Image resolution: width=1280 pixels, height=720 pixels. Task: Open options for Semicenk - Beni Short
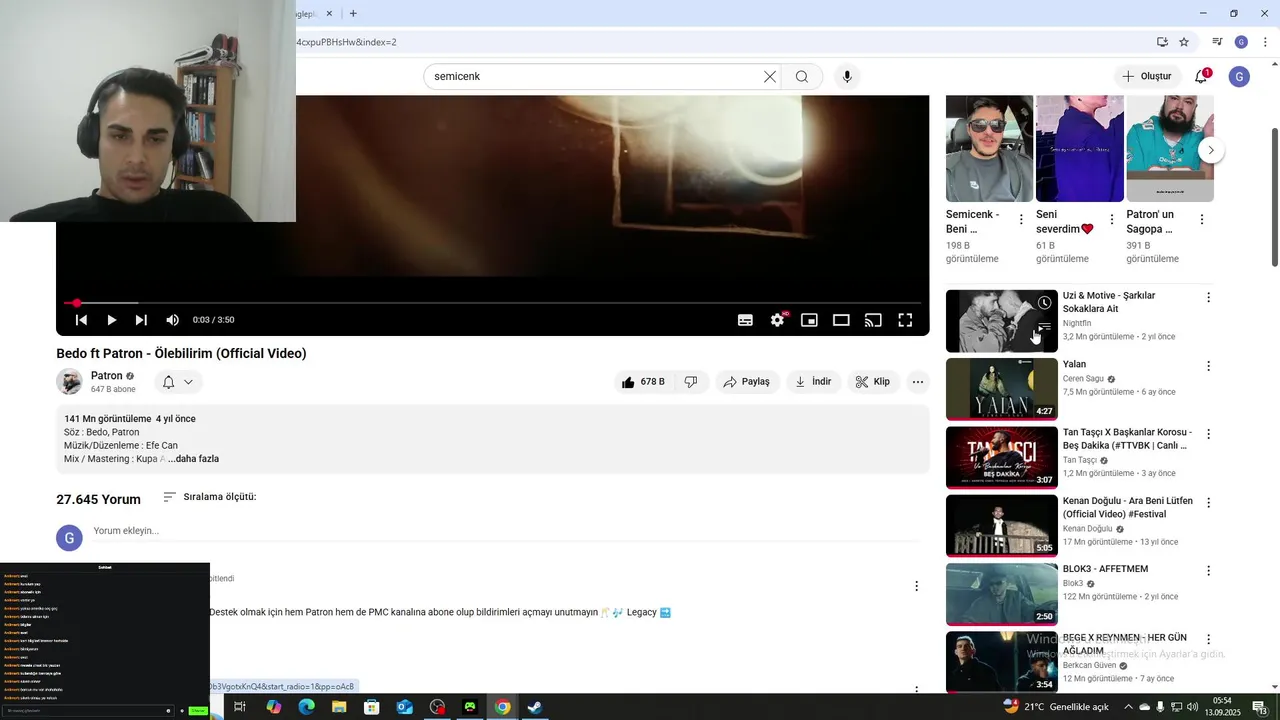pyautogui.click(x=1021, y=219)
